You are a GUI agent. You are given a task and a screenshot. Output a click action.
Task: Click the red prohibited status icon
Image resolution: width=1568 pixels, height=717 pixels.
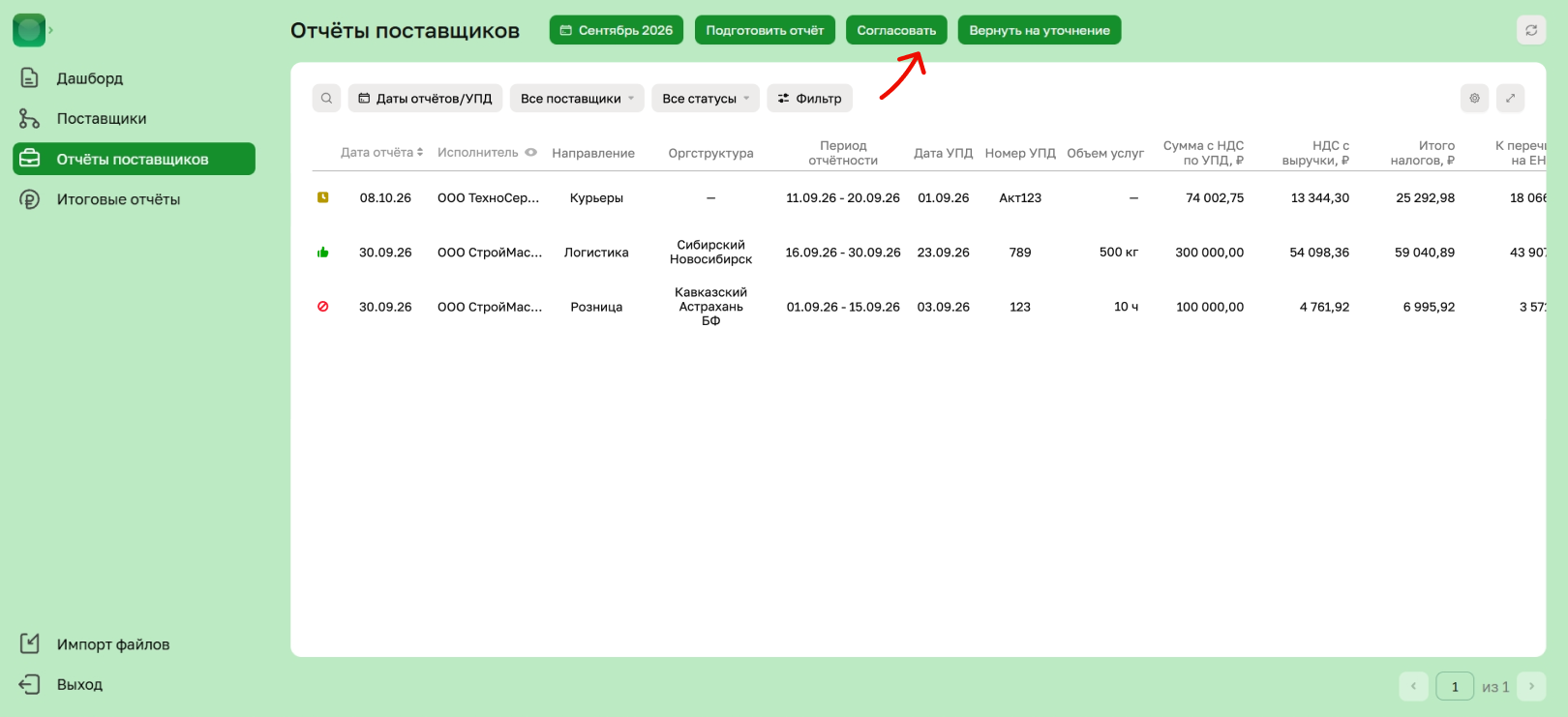323,307
